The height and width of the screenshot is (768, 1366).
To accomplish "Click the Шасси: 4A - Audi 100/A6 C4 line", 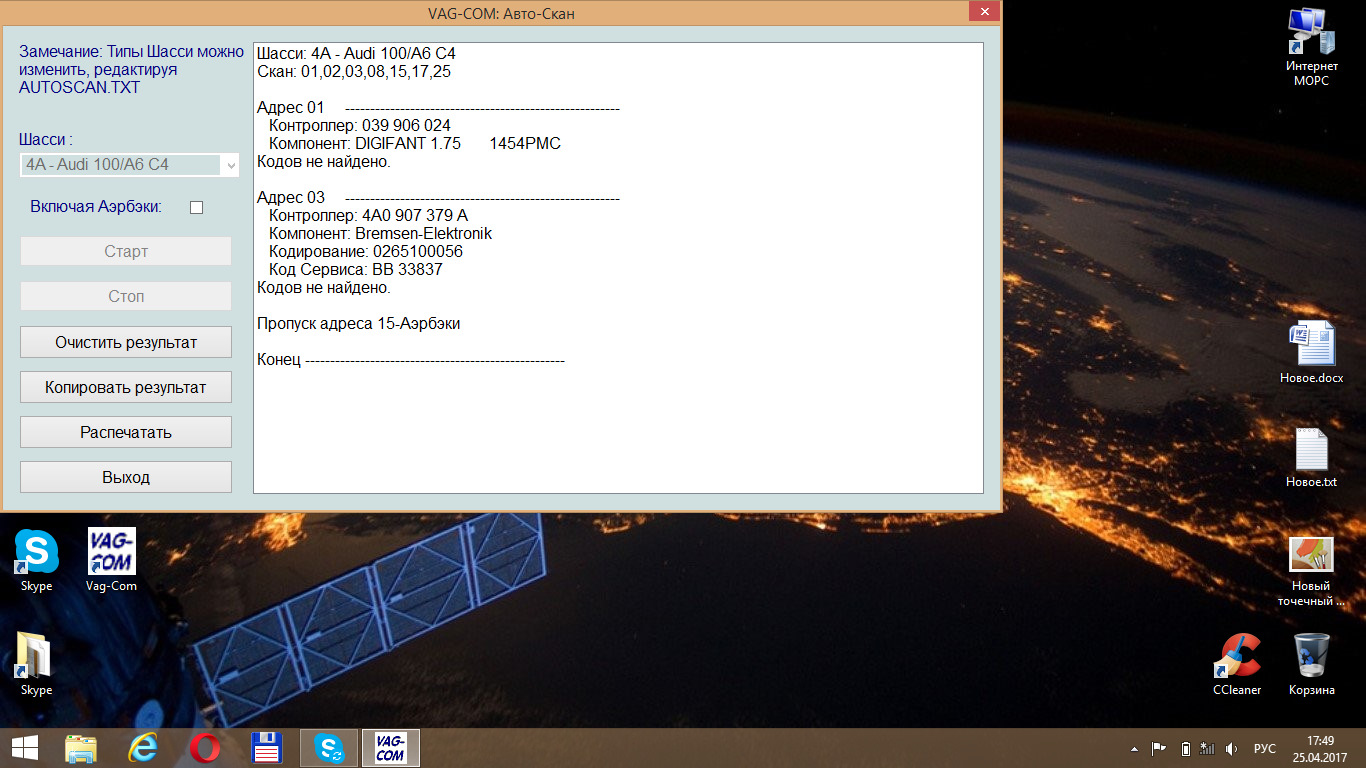I will tap(357, 52).
